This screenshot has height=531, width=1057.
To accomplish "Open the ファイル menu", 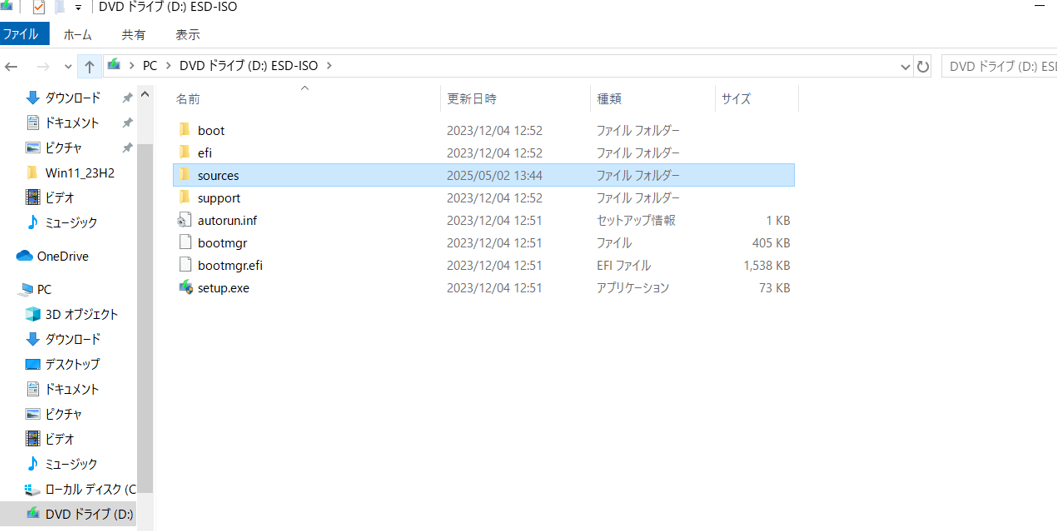I will (x=25, y=34).
